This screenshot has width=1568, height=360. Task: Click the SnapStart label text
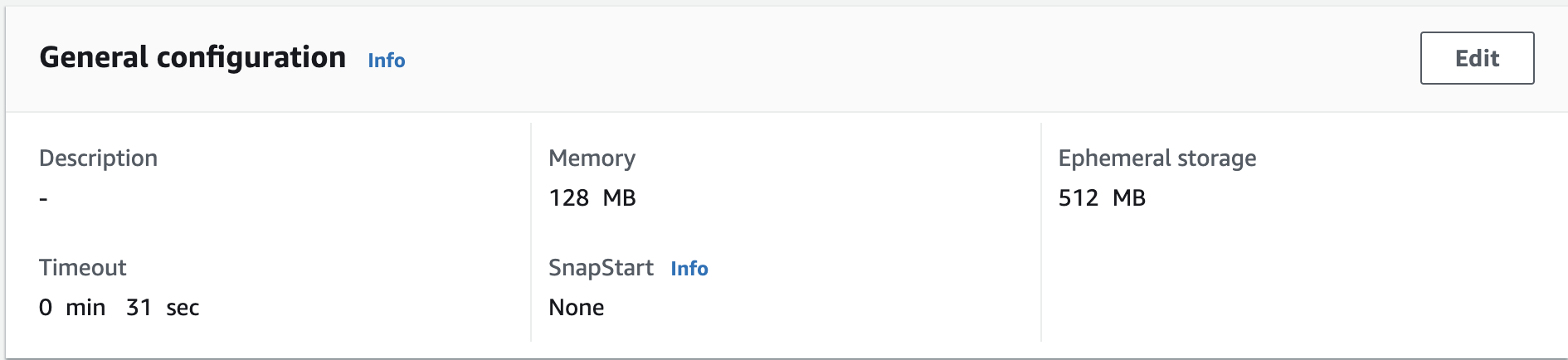pyautogui.click(x=601, y=267)
